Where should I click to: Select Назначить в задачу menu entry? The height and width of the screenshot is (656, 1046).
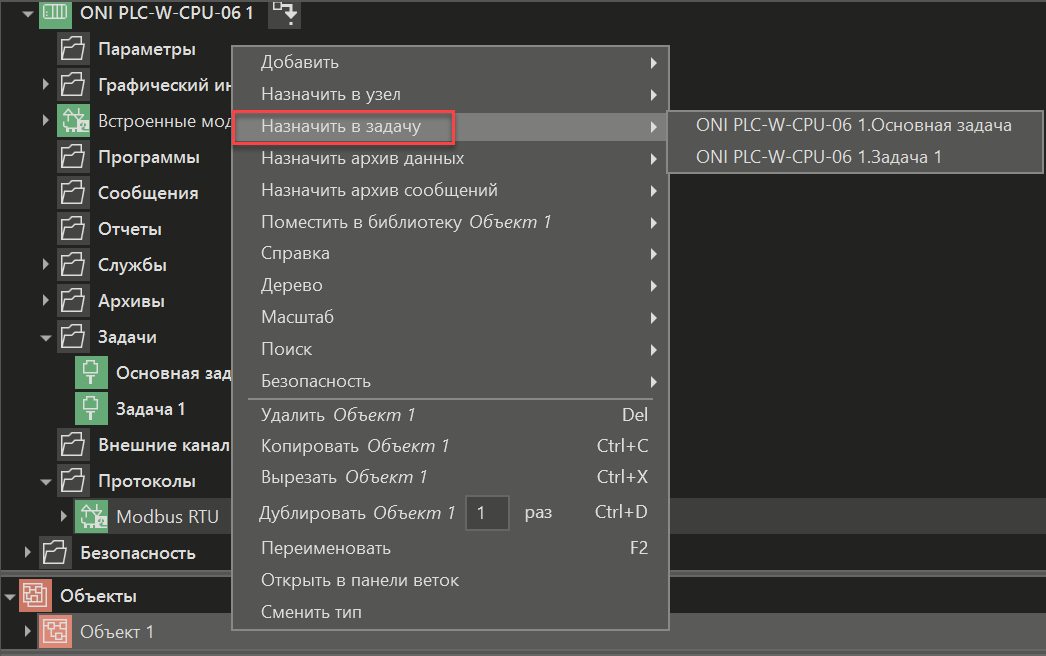[450, 127]
